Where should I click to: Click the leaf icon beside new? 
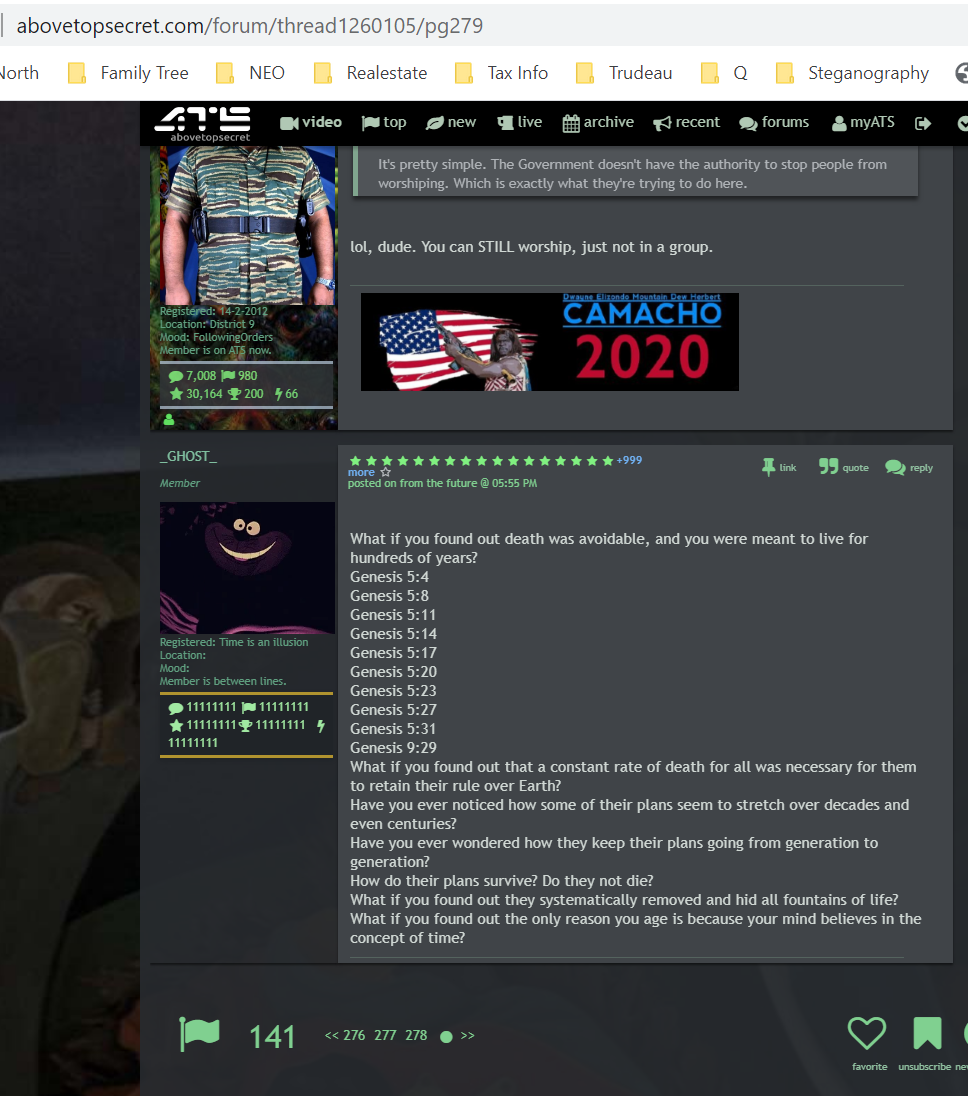[x=435, y=123]
